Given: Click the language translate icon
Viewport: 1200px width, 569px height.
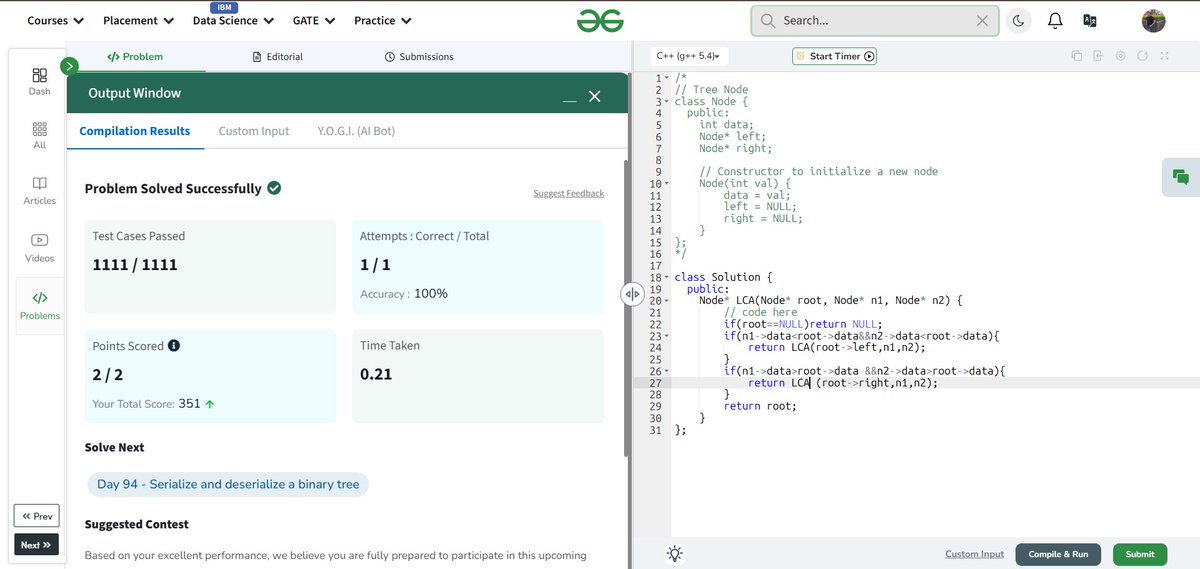Looking at the screenshot, I should coord(1090,20).
